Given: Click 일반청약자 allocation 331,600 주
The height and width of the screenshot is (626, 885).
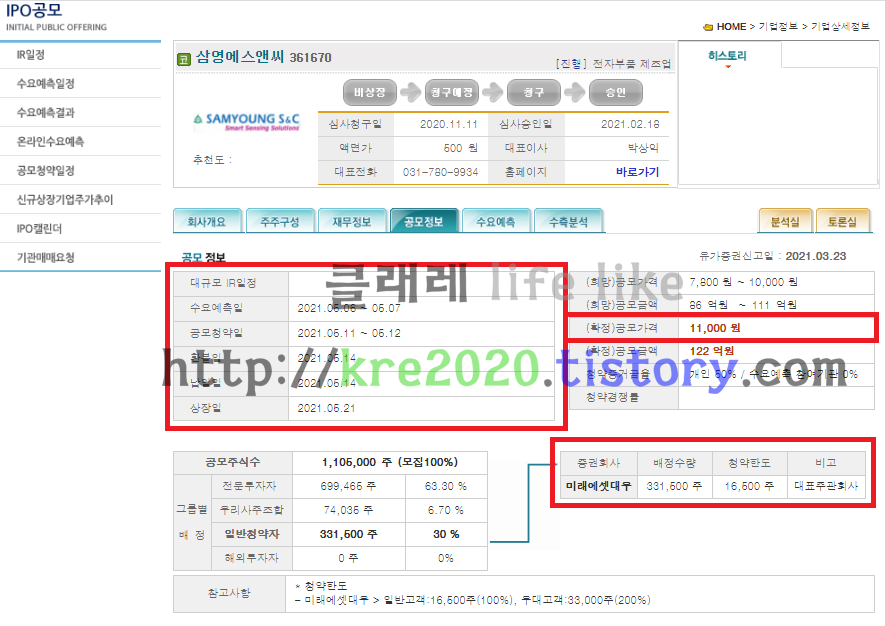Looking at the screenshot, I should tap(348, 534).
